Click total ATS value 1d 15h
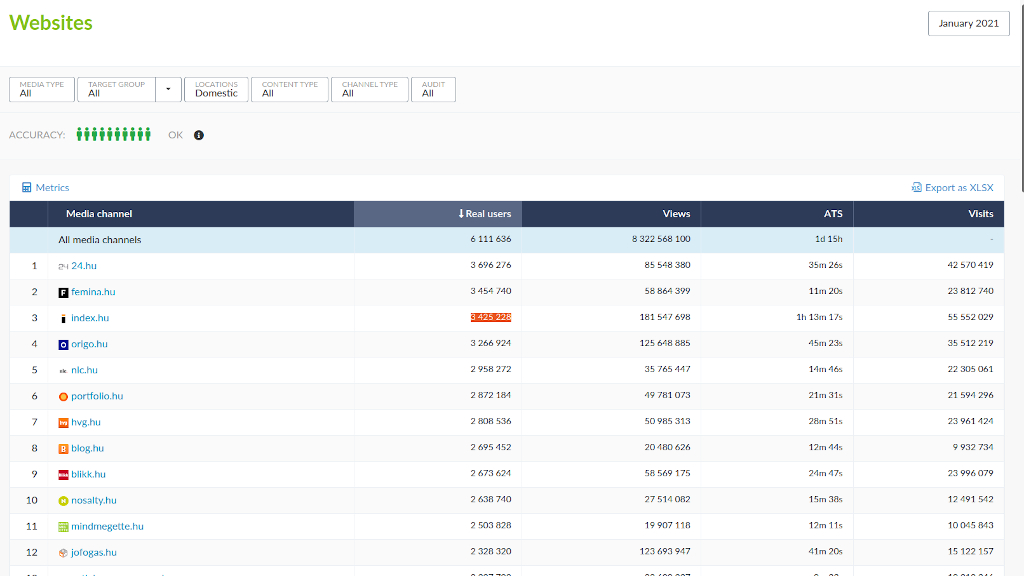The image size is (1024, 576). (x=828, y=239)
